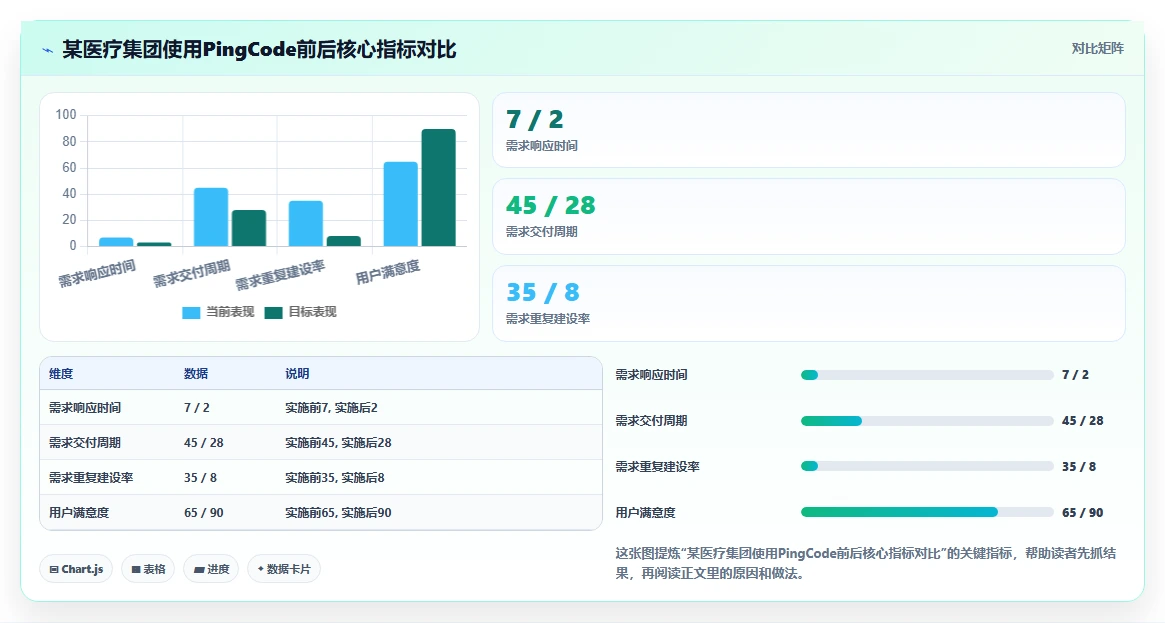Click the lightning icon beside the title
Image resolution: width=1165 pixels, height=623 pixels.
(48, 50)
